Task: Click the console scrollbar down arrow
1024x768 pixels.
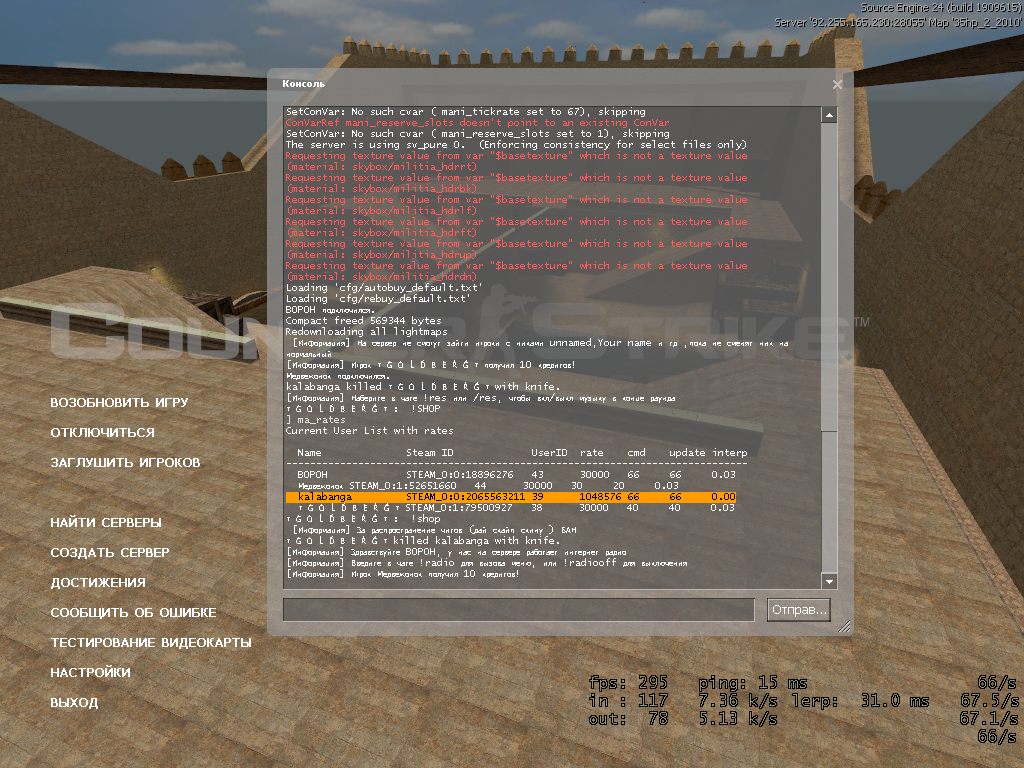Action: pos(829,581)
